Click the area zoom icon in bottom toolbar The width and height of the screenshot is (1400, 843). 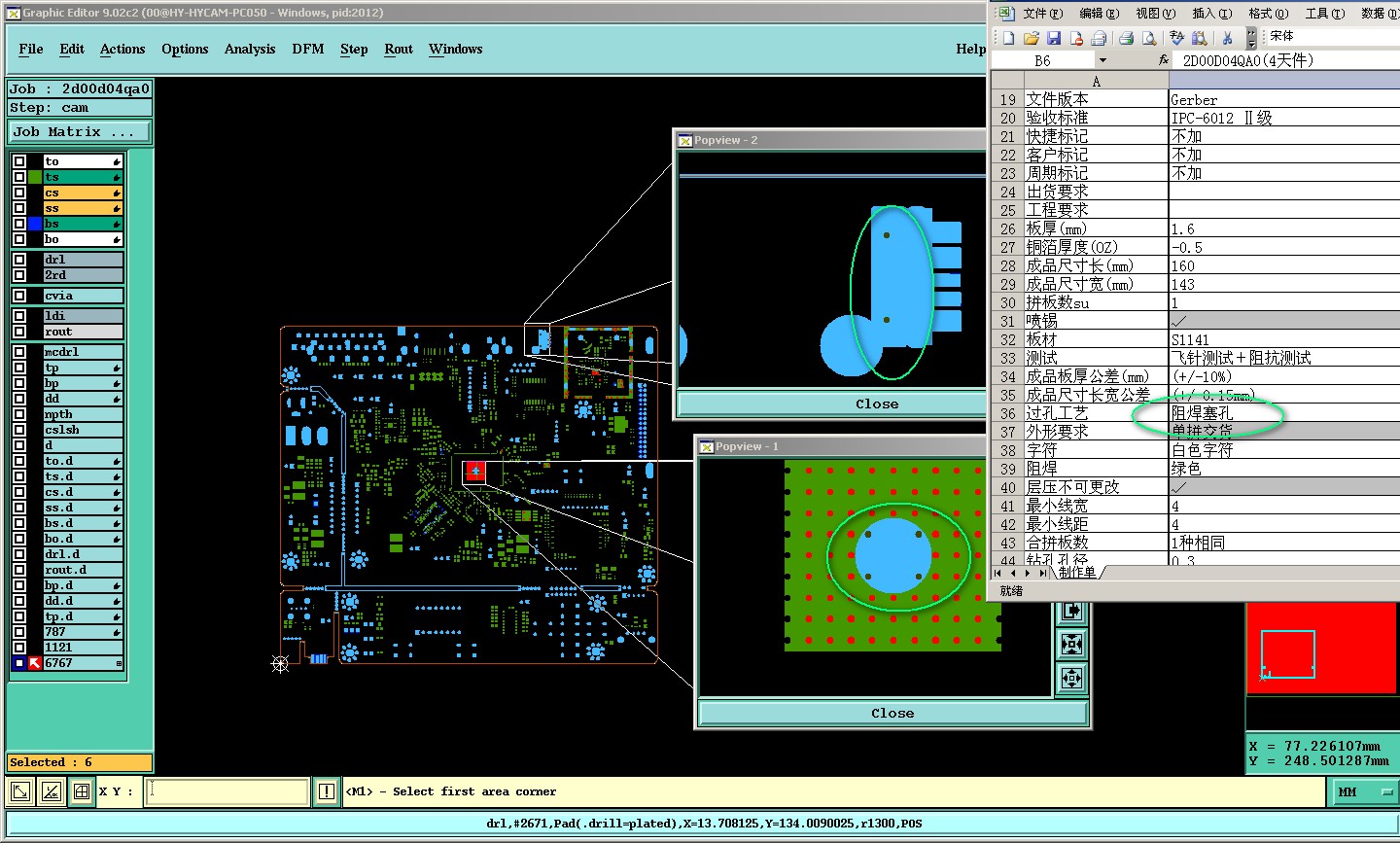[20, 791]
